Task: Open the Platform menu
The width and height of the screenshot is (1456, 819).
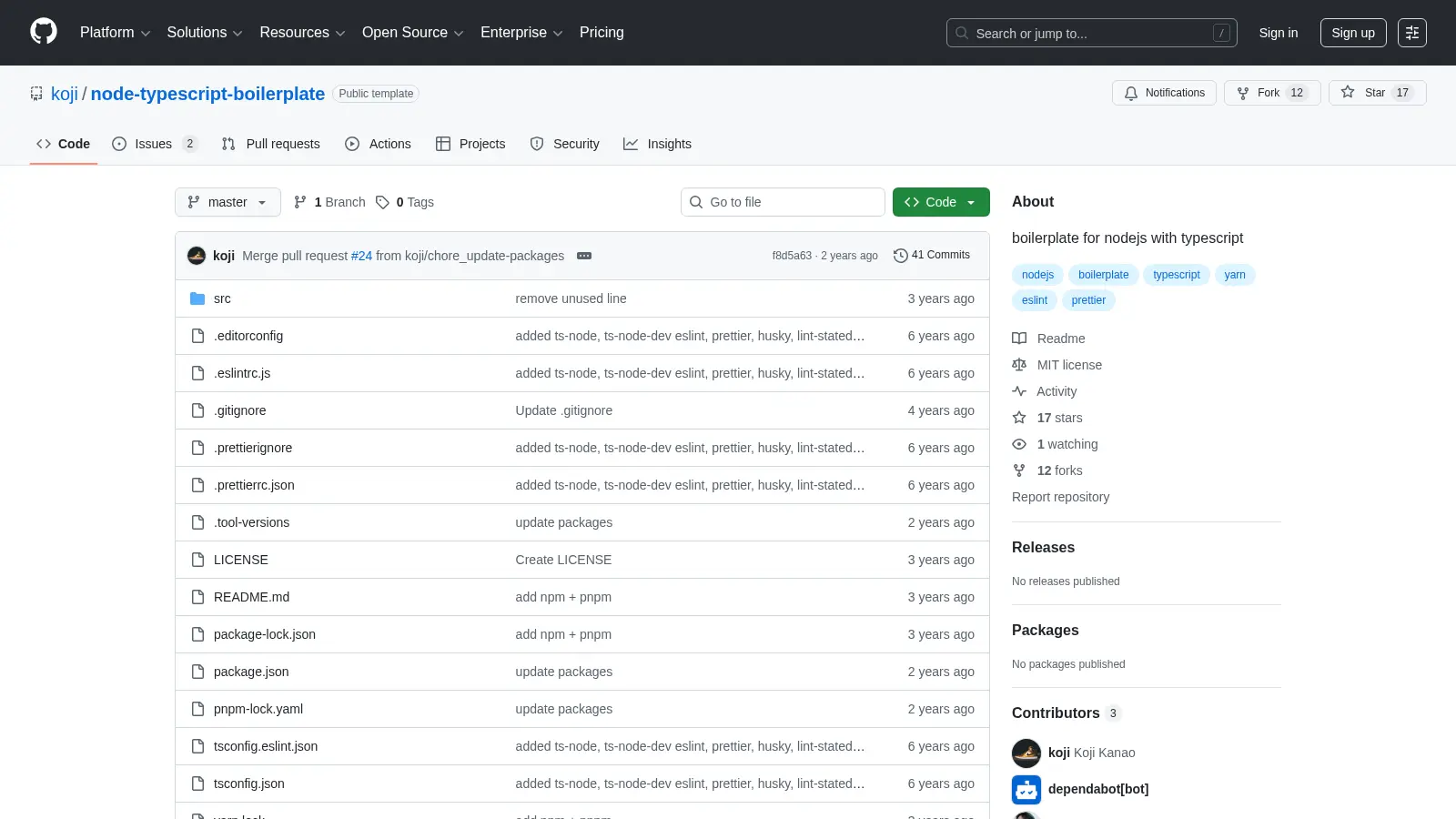Action: [115, 33]
